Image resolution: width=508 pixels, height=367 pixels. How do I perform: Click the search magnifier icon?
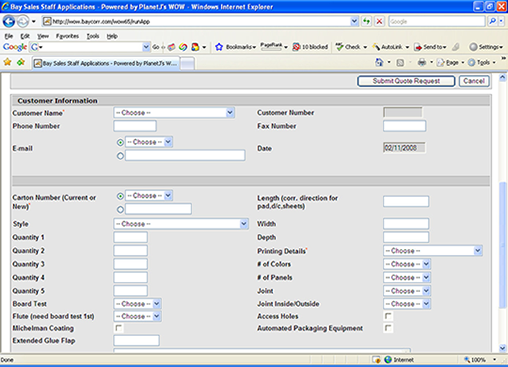[x=492, y=22]
